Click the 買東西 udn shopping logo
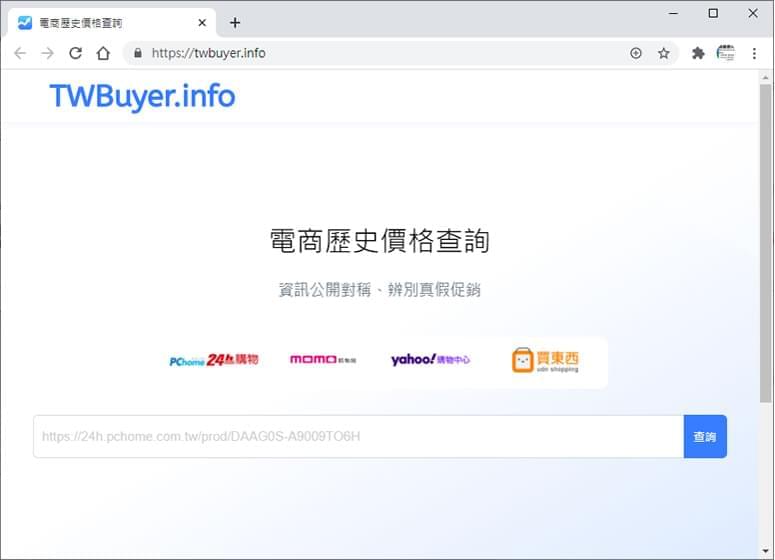Image resolution: width=775 pixels, height=560 pixels. click(x=545, y=360)
